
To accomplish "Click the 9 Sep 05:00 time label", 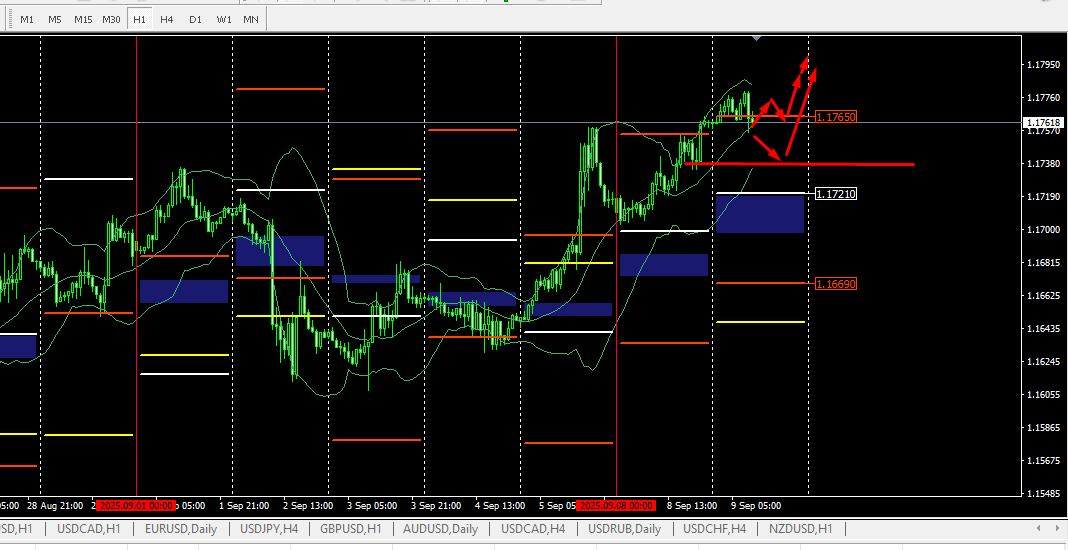I will coord(756,506).
